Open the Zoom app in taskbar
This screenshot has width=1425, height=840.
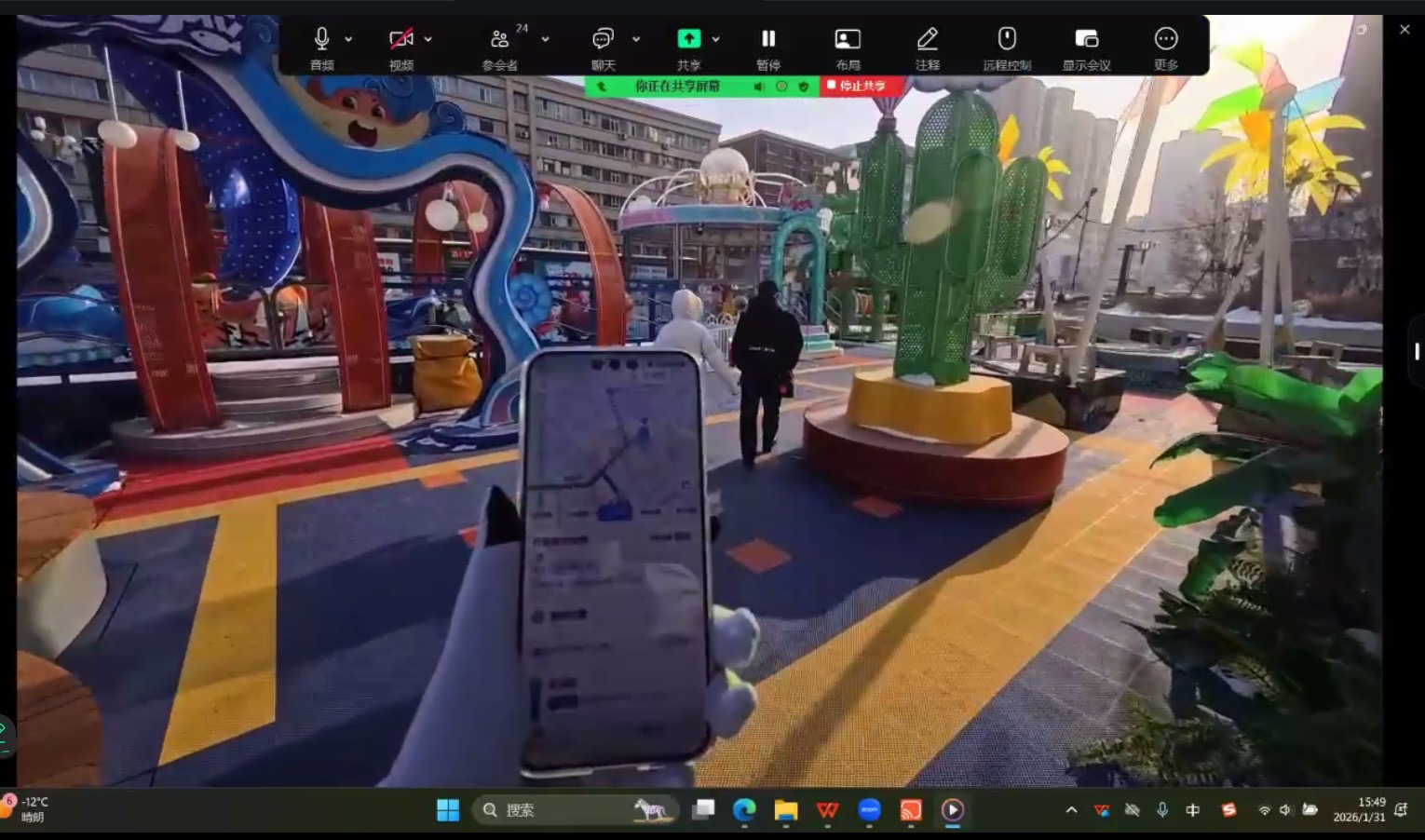(x=869, y=810)
